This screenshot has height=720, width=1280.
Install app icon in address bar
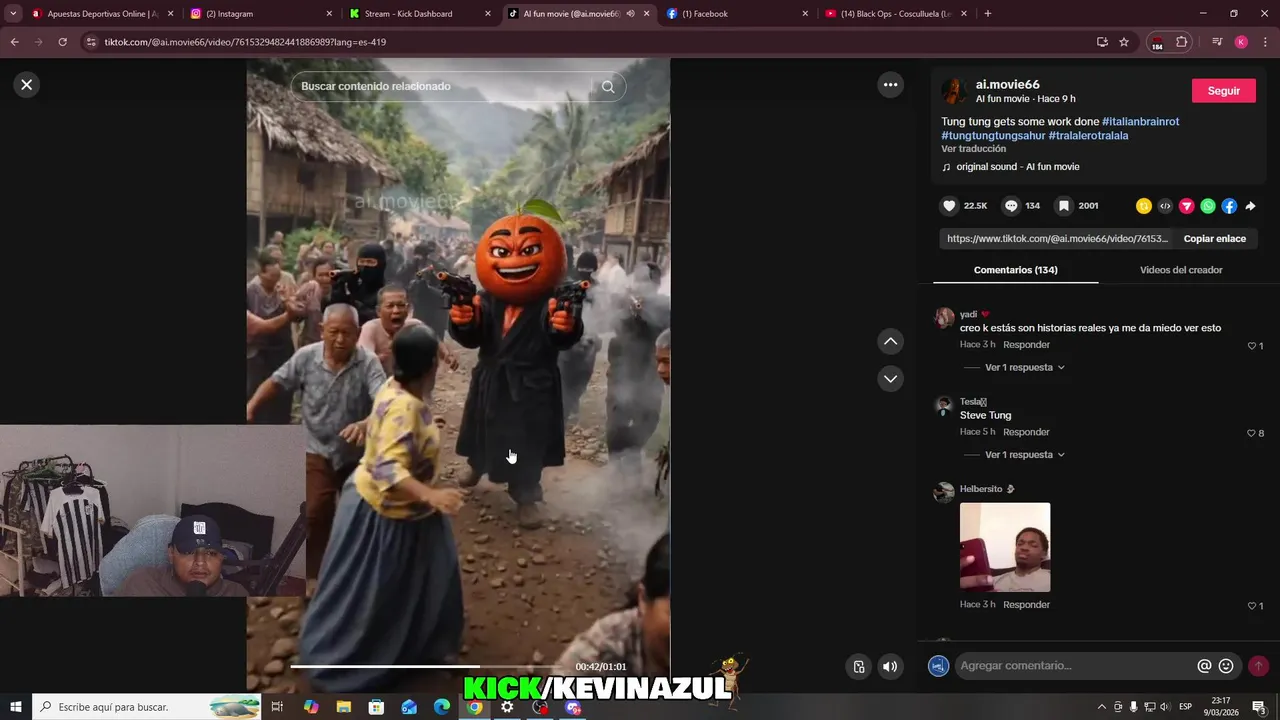tap(1102, 42)
